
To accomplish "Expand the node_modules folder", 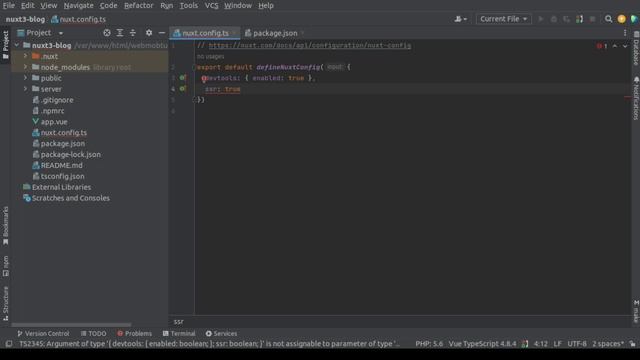I will [x=25, y=67].
